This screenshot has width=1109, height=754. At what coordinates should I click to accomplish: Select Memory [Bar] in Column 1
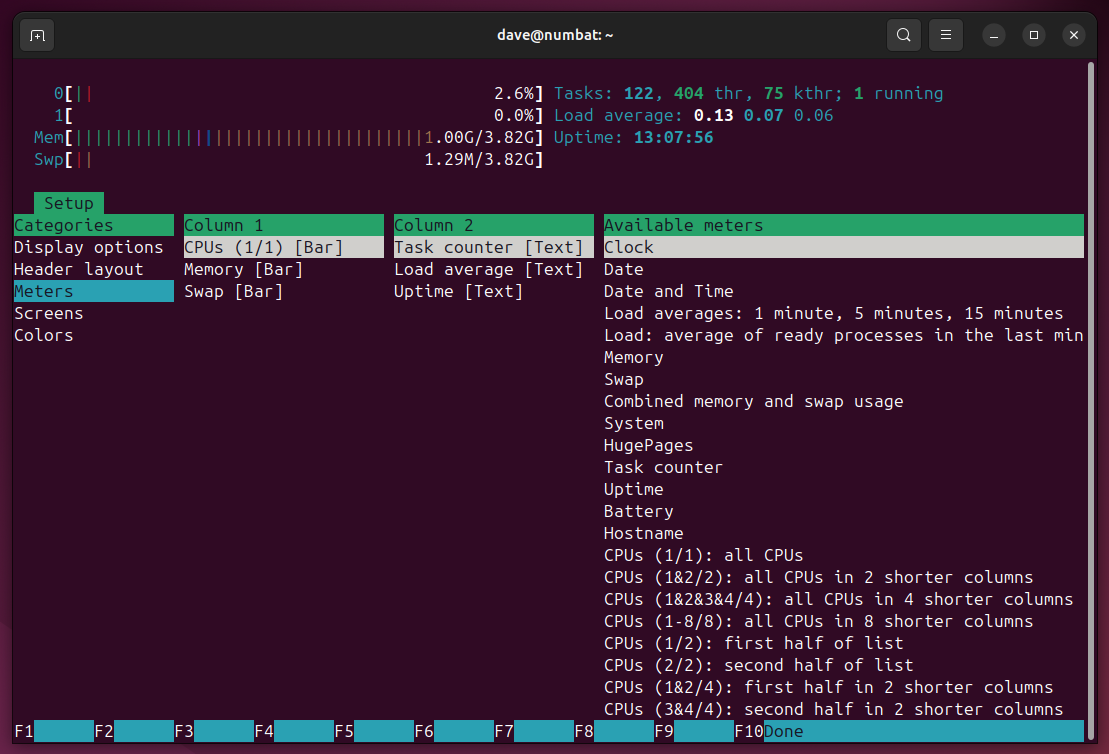pos(243,269)
